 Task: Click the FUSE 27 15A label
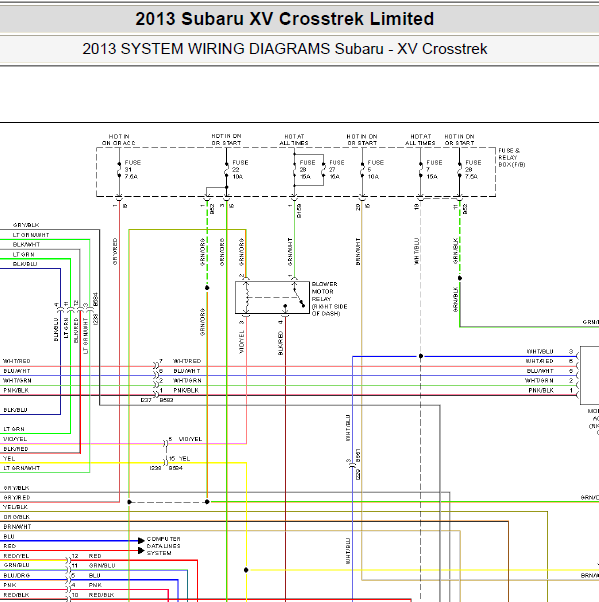pyautogui.click(x=336, y=169)
